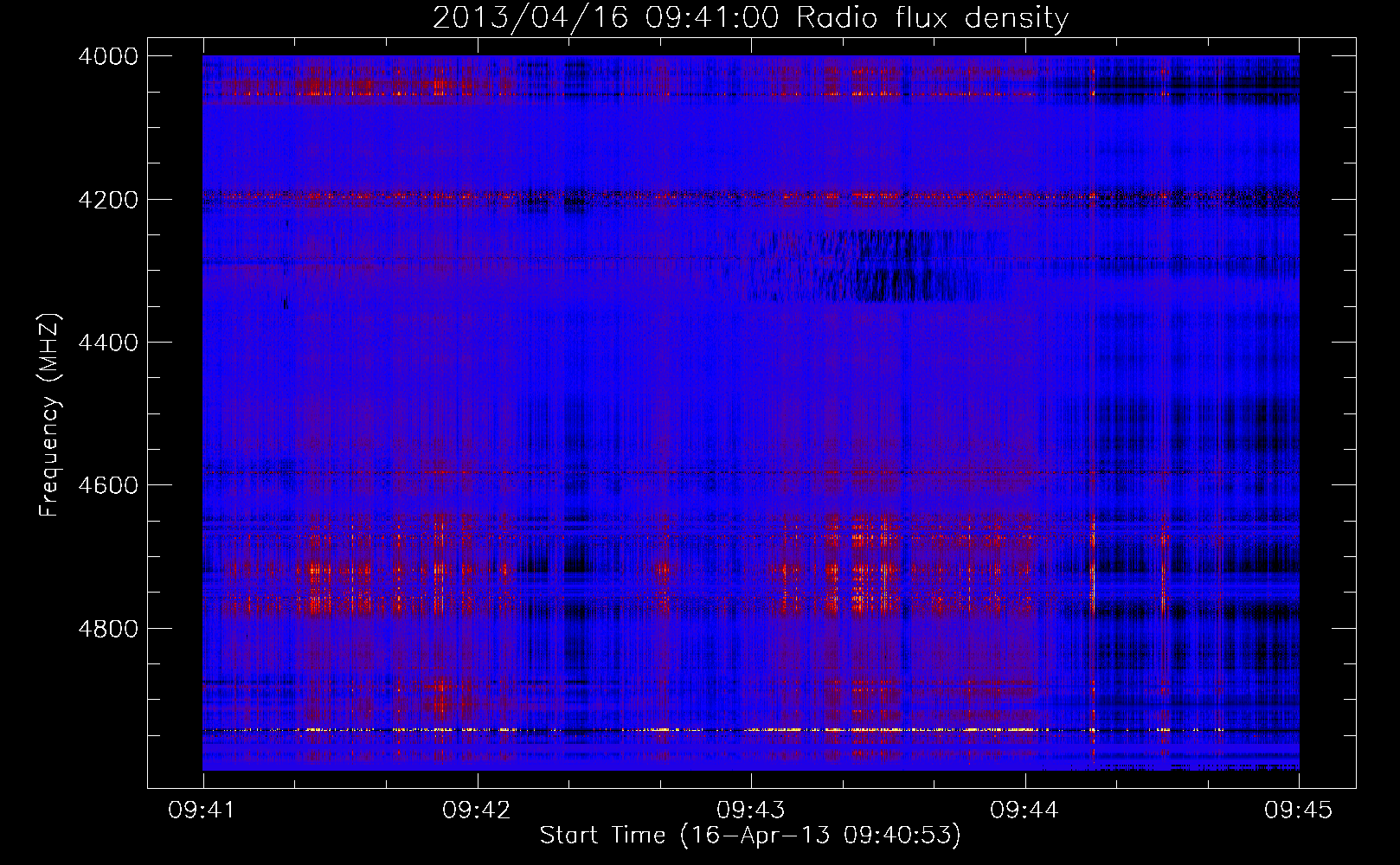
Task: Select the 'Frequency (MHZ)' y-axis label
Action: coord(50,415)
